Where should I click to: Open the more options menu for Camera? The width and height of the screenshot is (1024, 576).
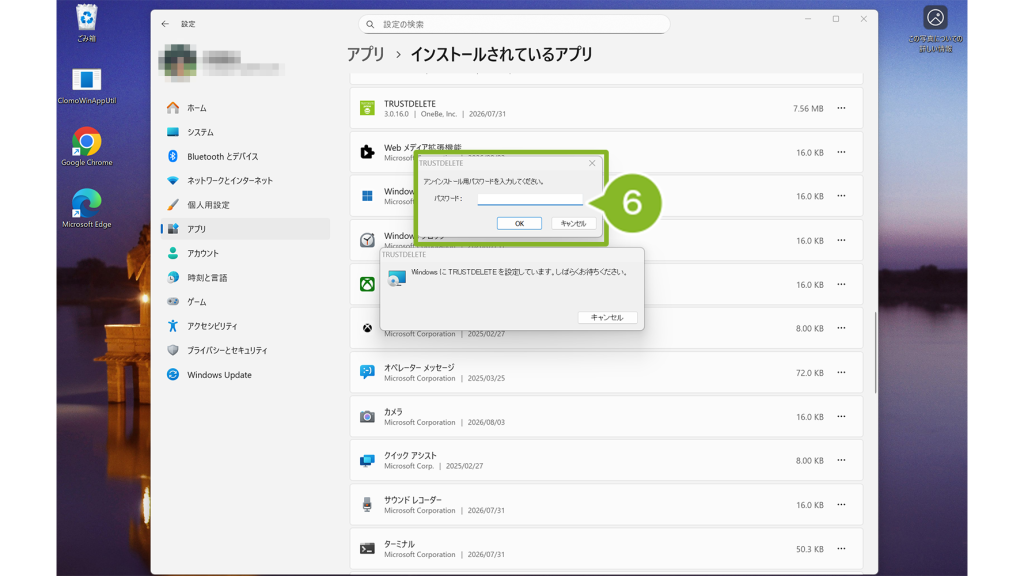click(841, 417)
